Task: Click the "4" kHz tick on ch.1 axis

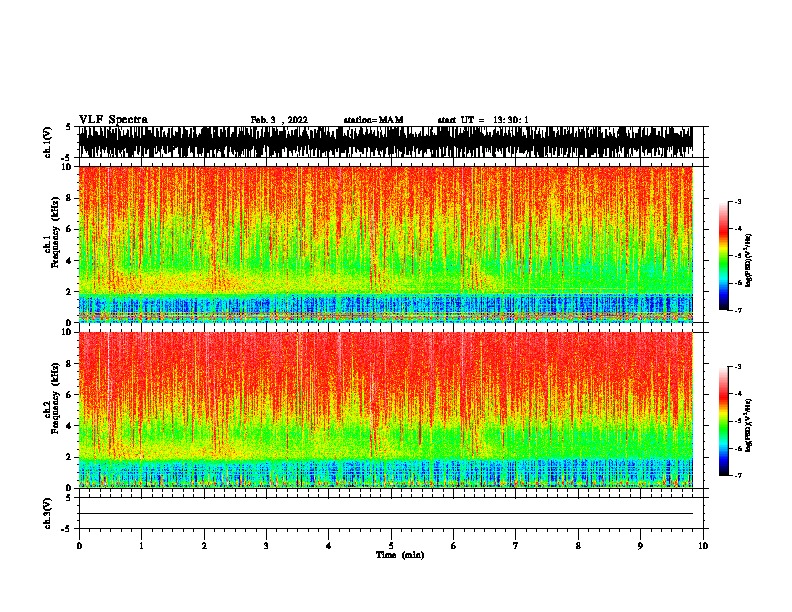Action: coord(69,261)
